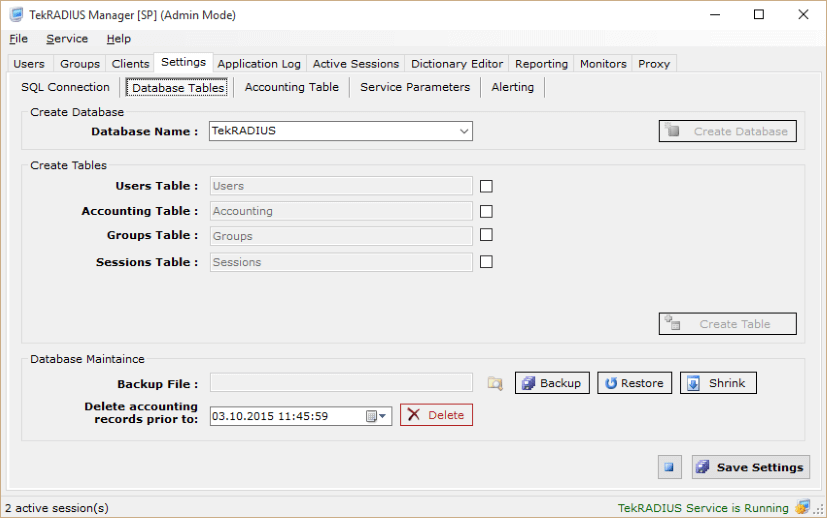Screen dimensions: 827x518
Task: Select the Settings tab
Action: pos(184,62)
